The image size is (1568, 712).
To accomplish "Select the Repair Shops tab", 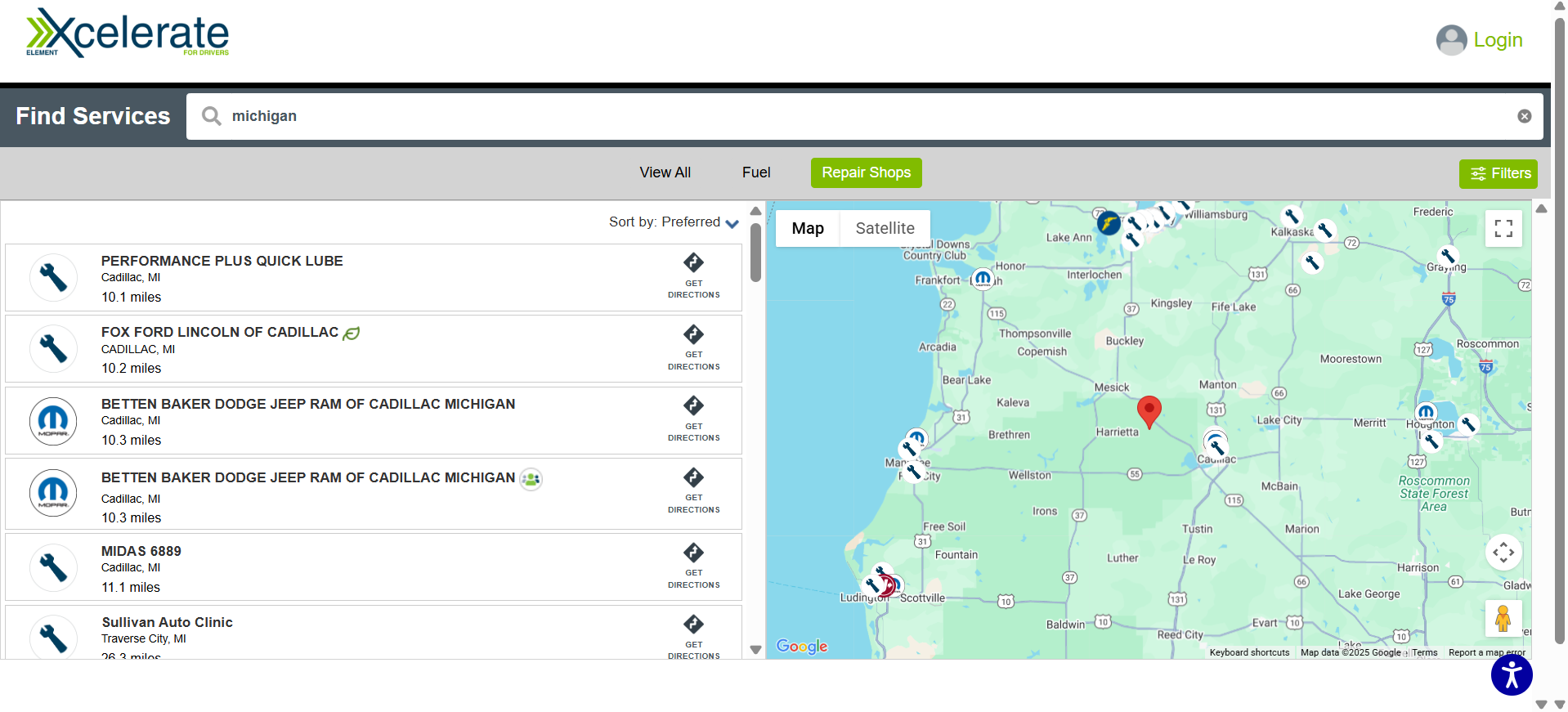I will click(866, 172).
